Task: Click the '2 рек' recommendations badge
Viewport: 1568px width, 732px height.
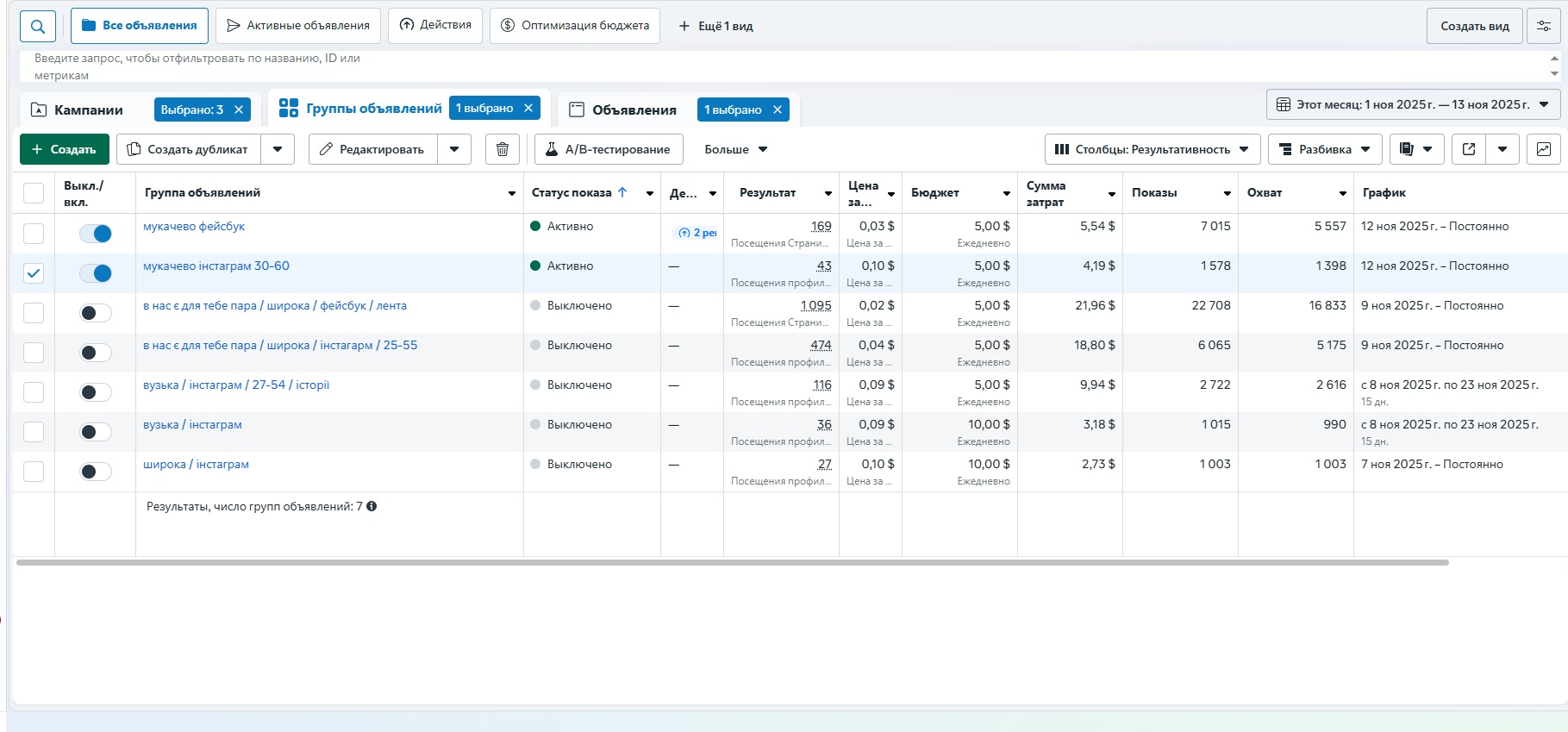Action: click(x=697, y=233)
